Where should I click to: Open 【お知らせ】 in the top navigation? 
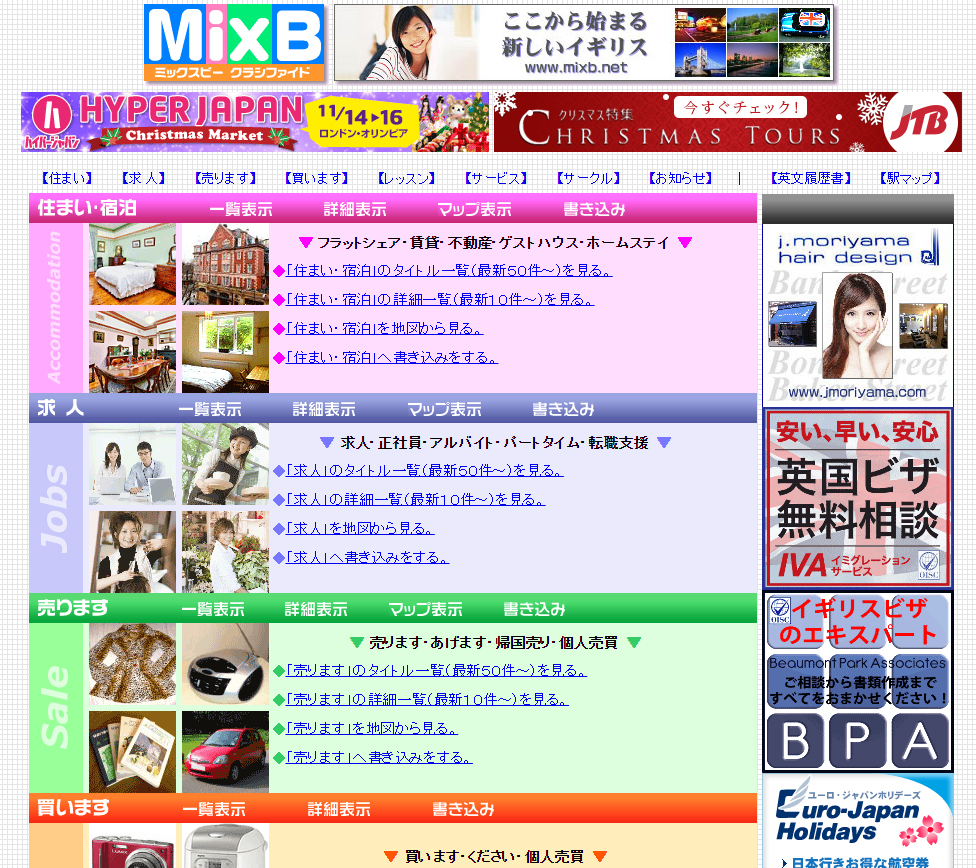(680, 179)
